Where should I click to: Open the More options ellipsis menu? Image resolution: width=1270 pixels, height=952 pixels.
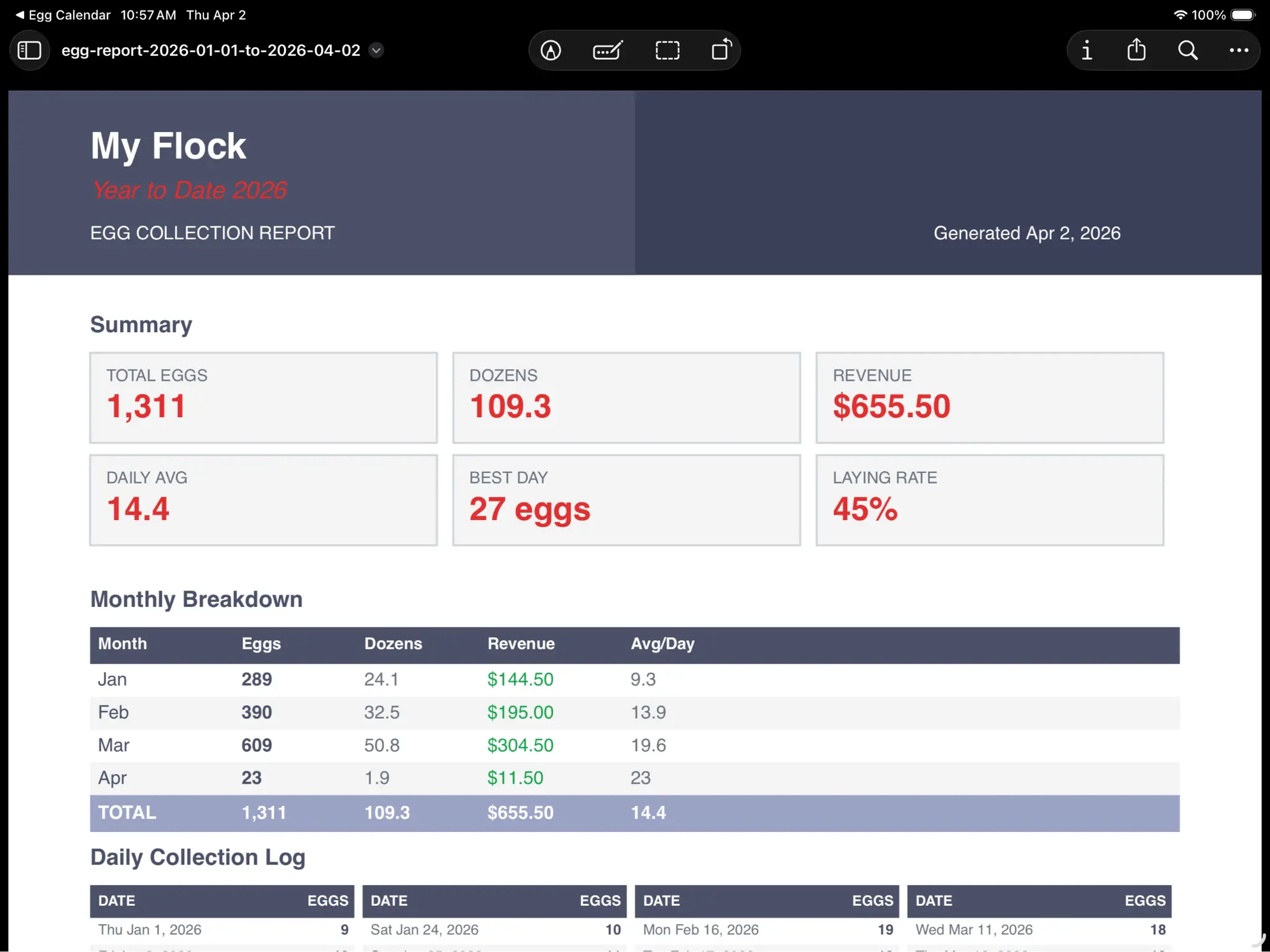(1238, 51)
